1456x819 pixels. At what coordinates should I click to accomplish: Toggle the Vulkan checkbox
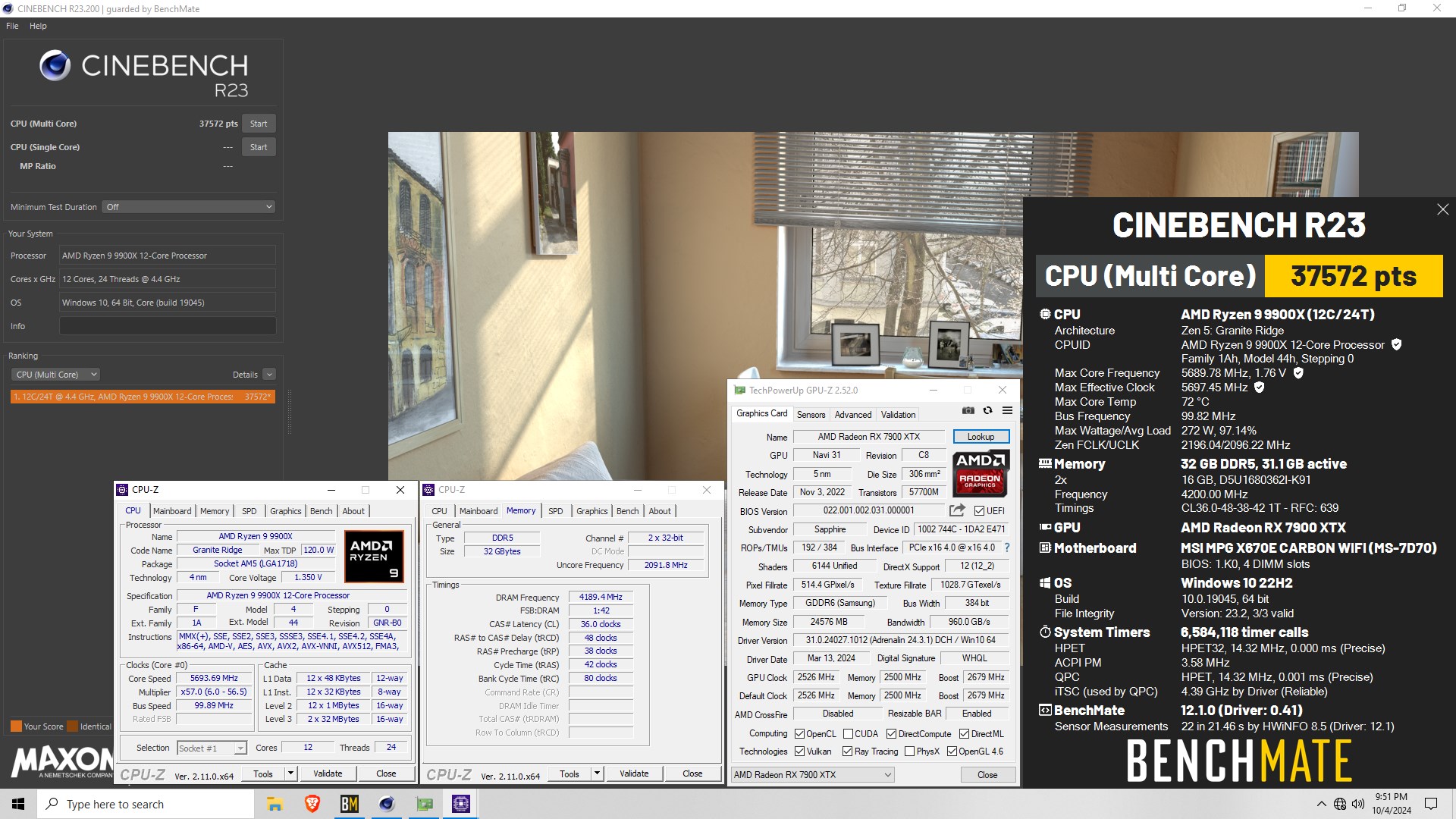tap(799, 751)
